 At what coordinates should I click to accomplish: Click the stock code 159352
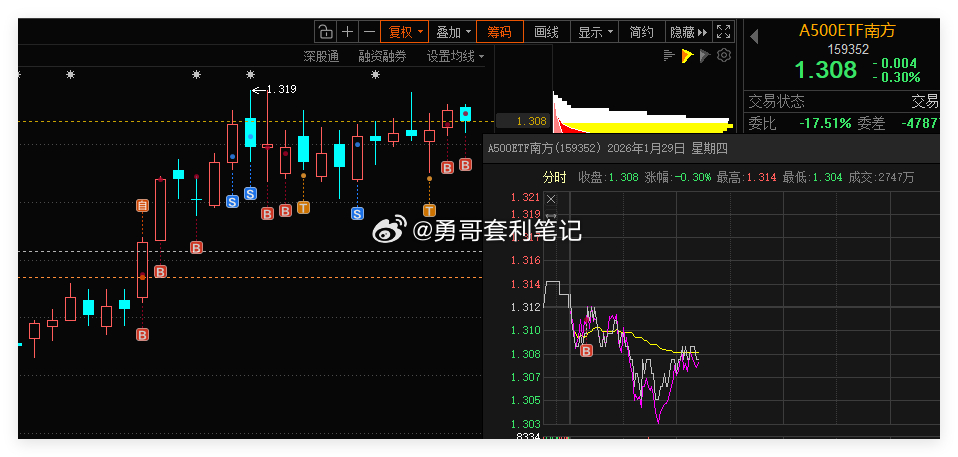point(848,49)
